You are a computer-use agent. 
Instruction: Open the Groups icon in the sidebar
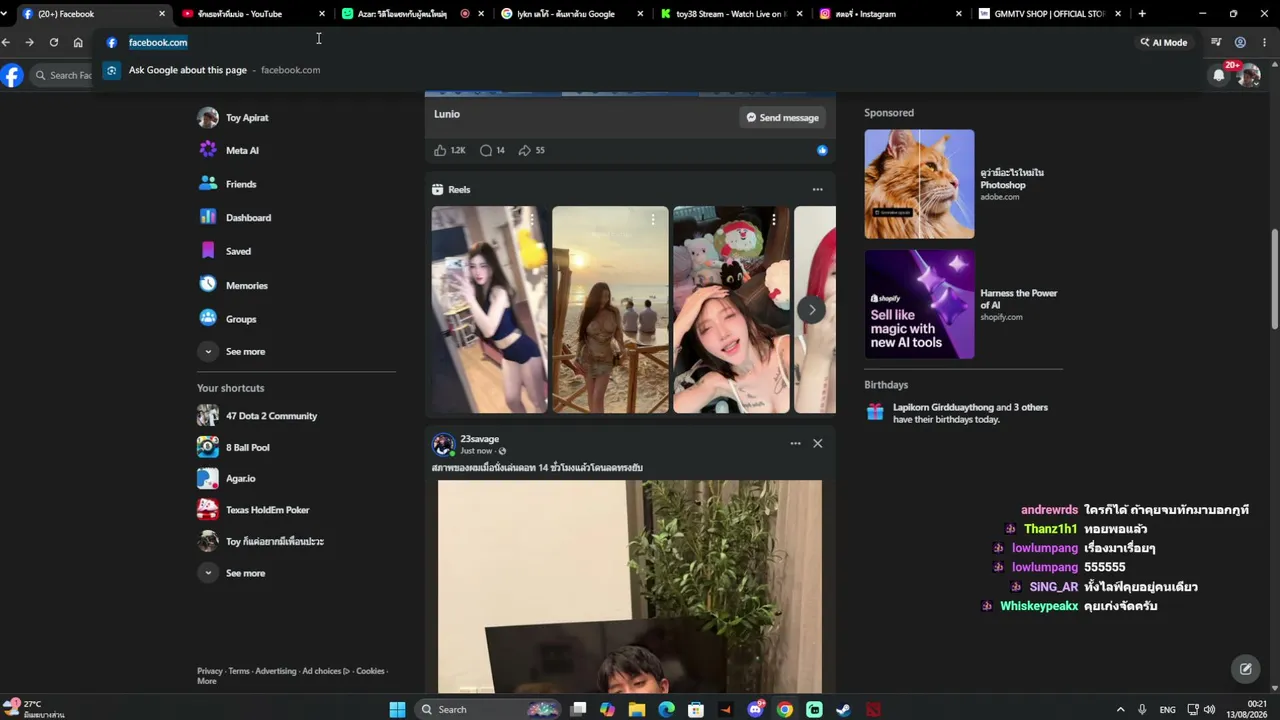pos(208,318)
